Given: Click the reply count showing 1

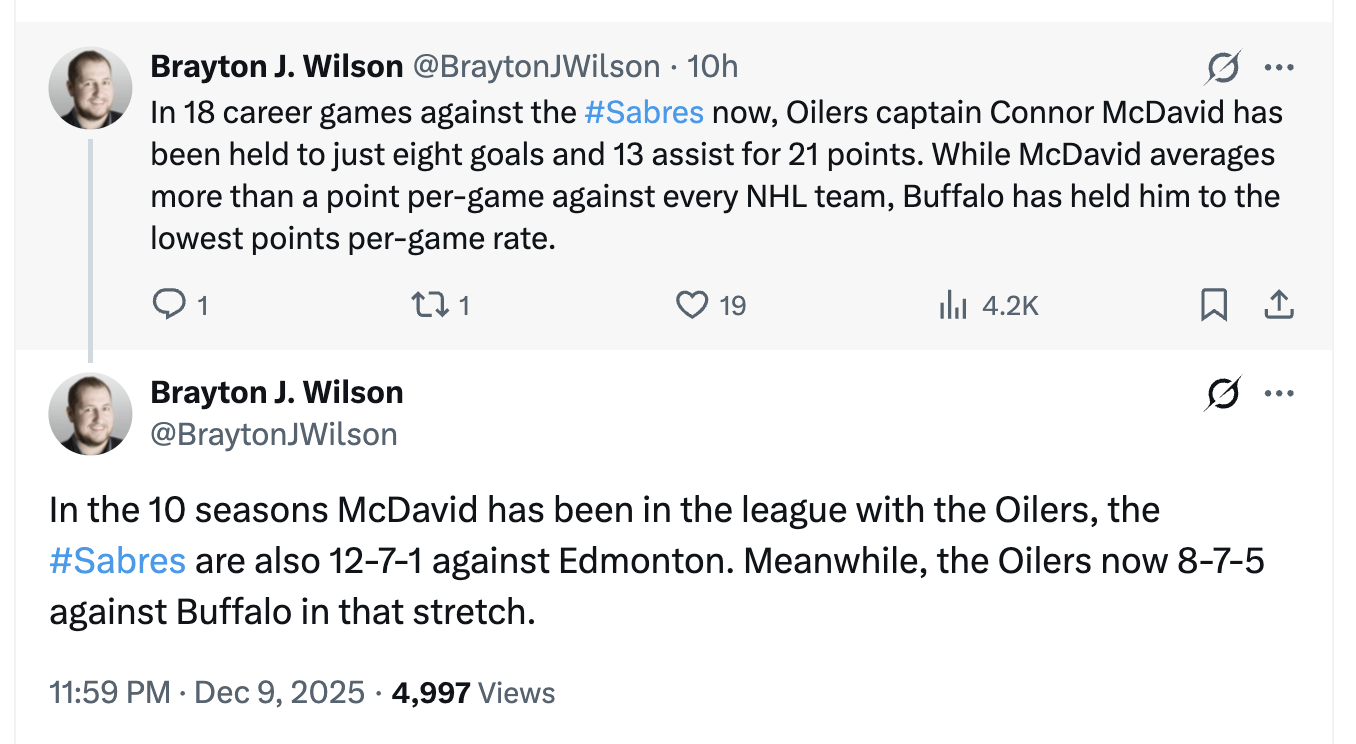Looking at the screenshot, I should [203, 305].
